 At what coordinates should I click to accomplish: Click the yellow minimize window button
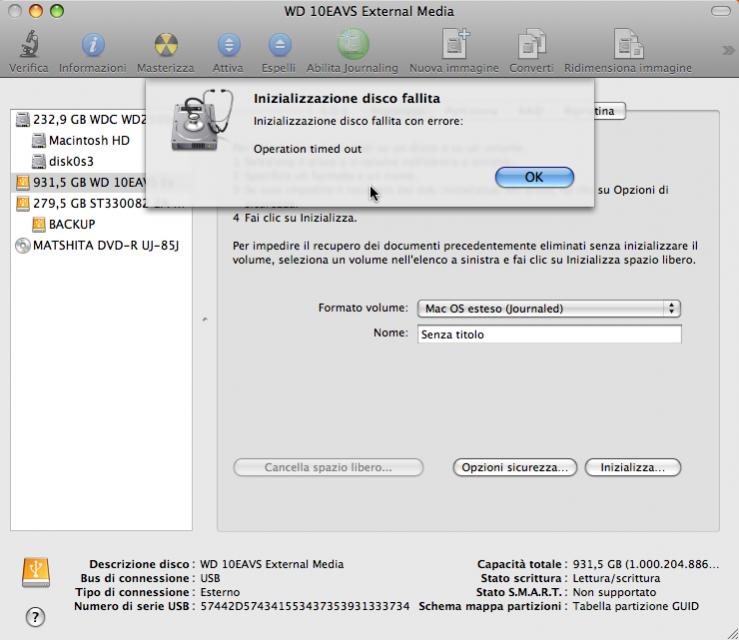tap(36, 11)
